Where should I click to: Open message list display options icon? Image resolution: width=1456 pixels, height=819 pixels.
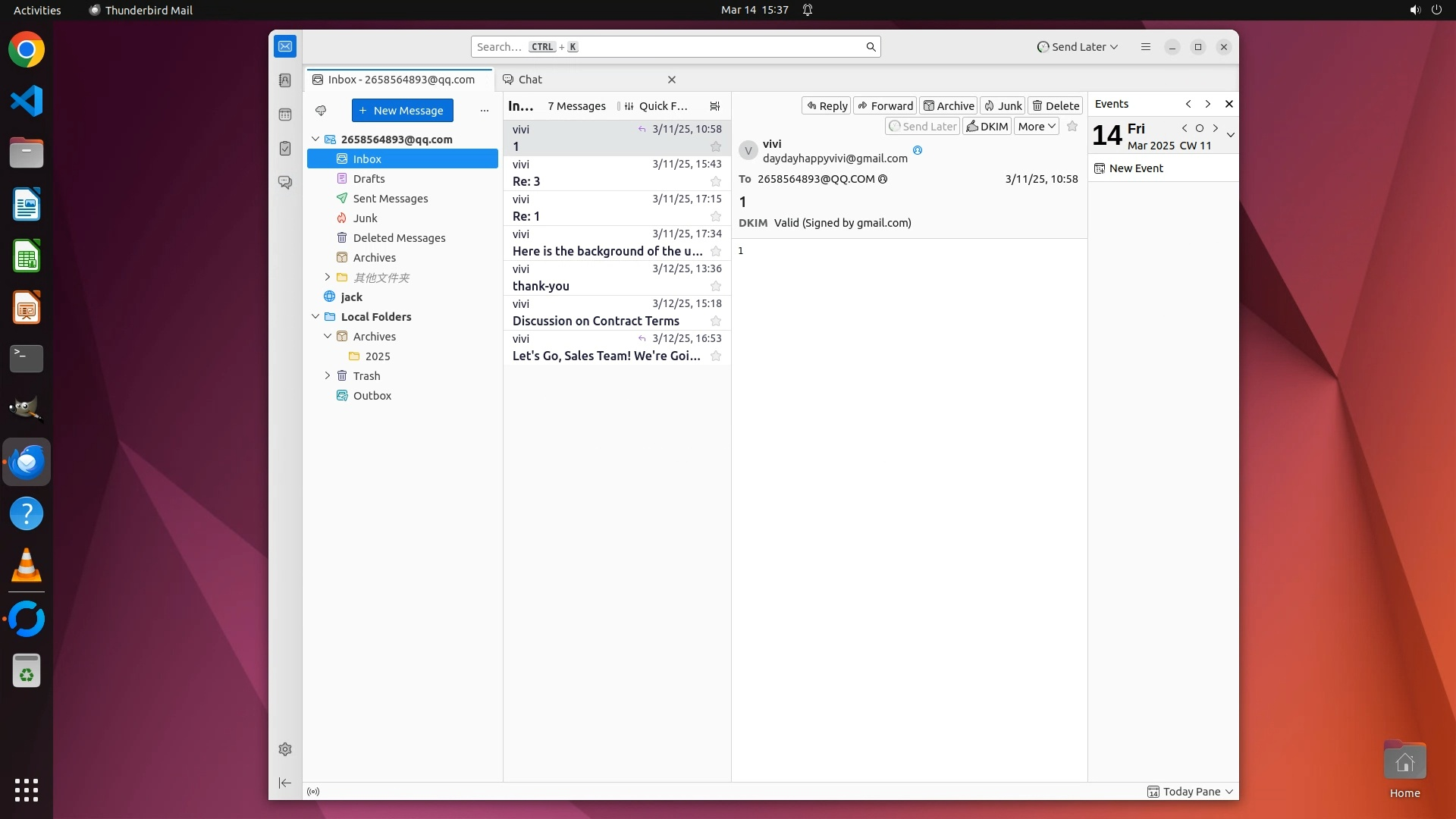click(714, 106)
